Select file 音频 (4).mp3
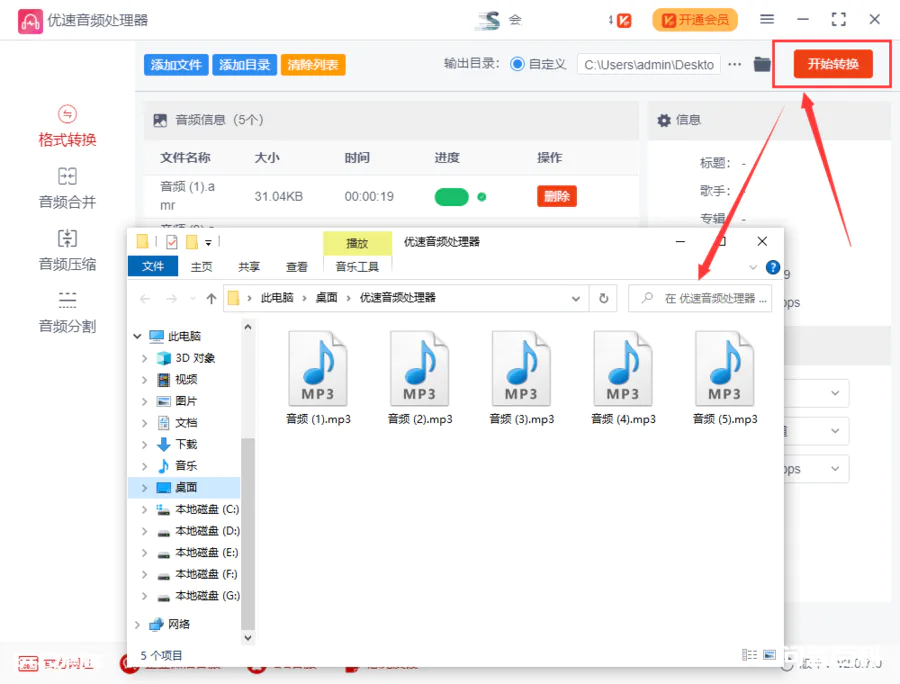The image size is (900, 684). pyautogui.click(x=623, y=378)
